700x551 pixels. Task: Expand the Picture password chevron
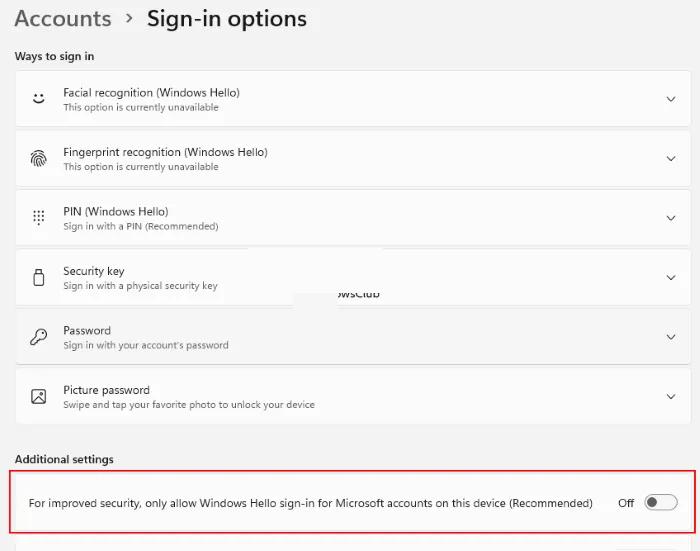pos(671,396)
